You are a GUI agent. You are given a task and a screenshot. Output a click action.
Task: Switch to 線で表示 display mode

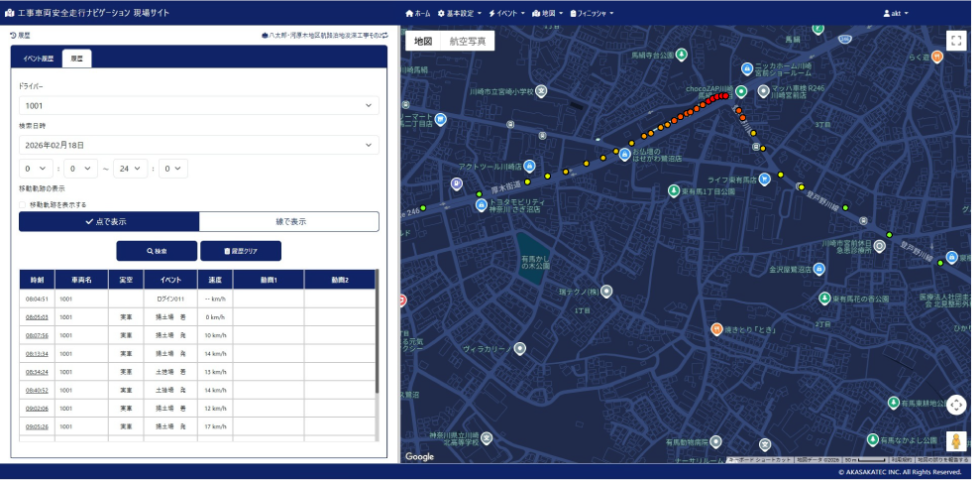point(289,221)
